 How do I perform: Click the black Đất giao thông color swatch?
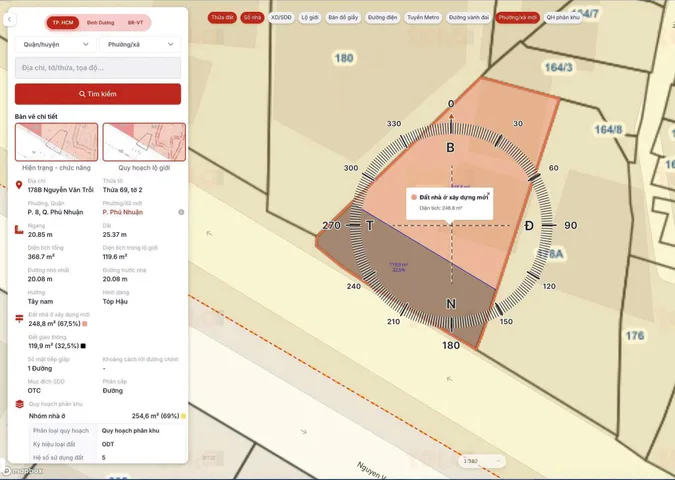click(83, 346)
